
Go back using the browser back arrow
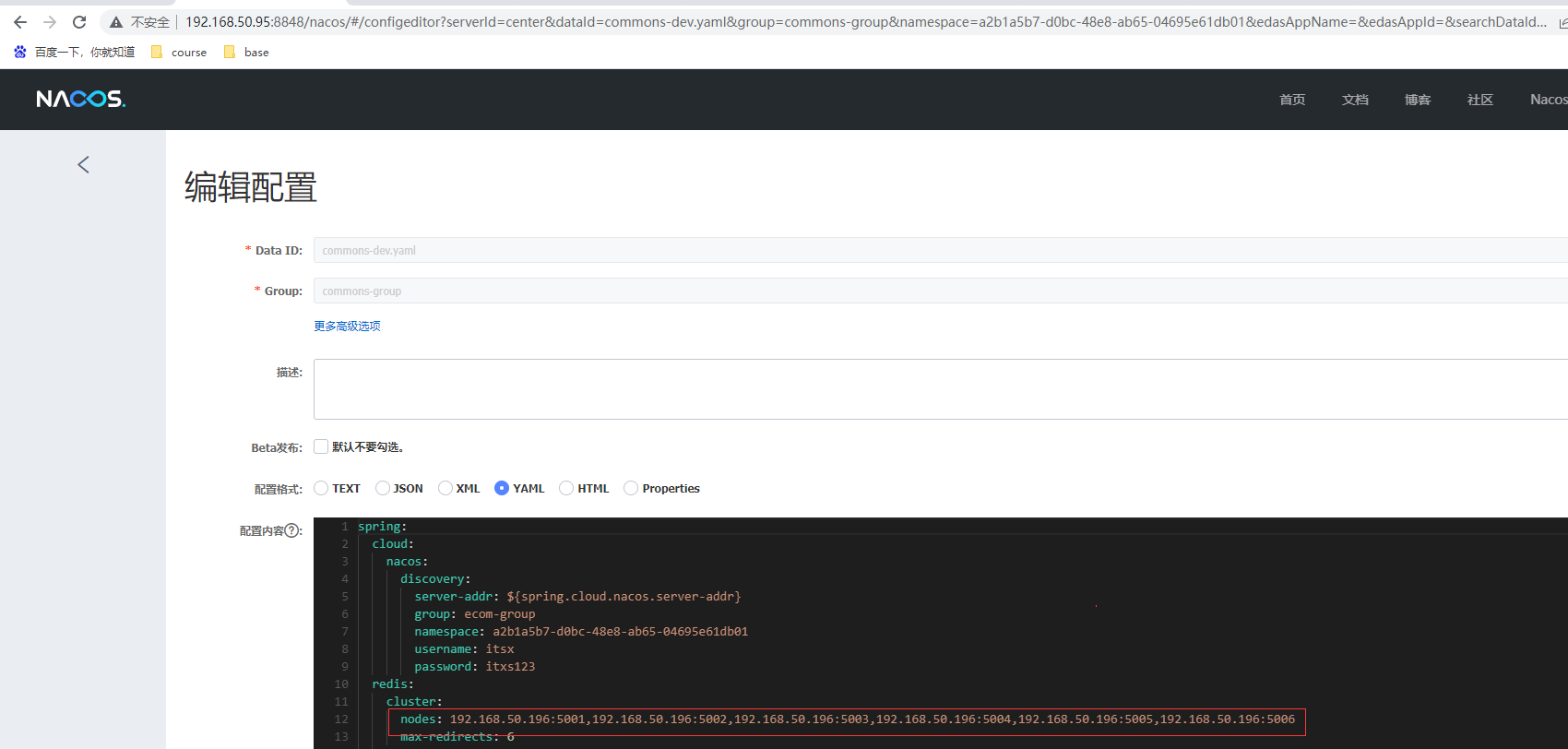tap(20, 22)
